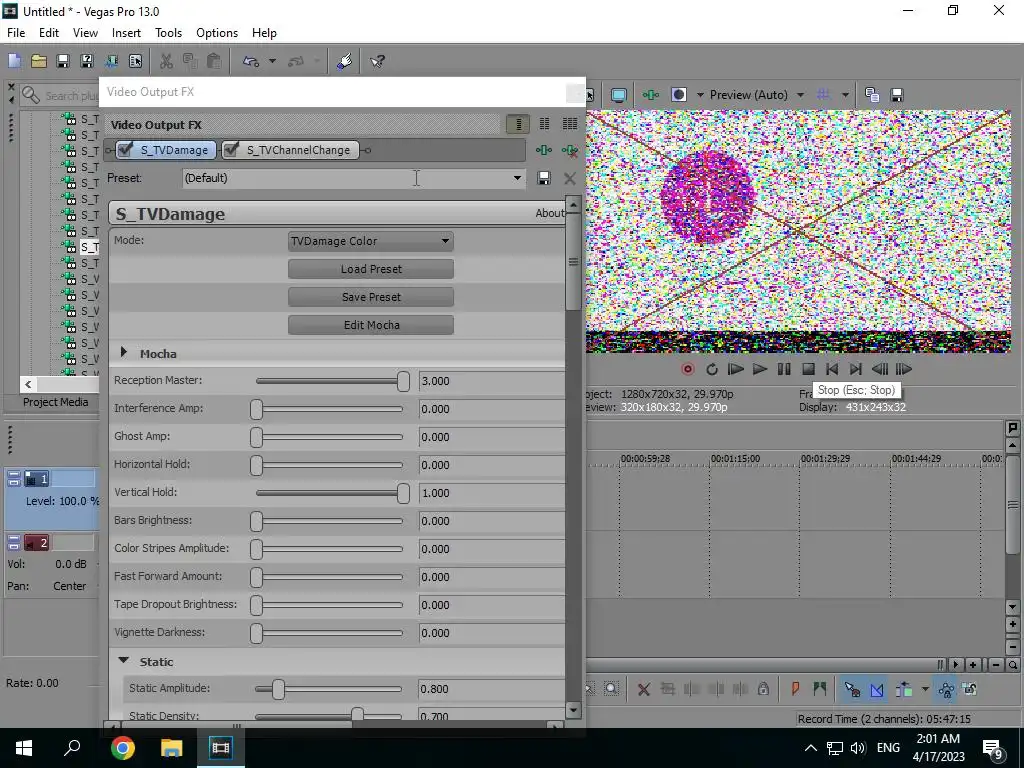The height and width of the screenshot is (768, 1024).
Task: Uncheck the S_TVDamage plug-in checkbox
Action: point(126,150)
